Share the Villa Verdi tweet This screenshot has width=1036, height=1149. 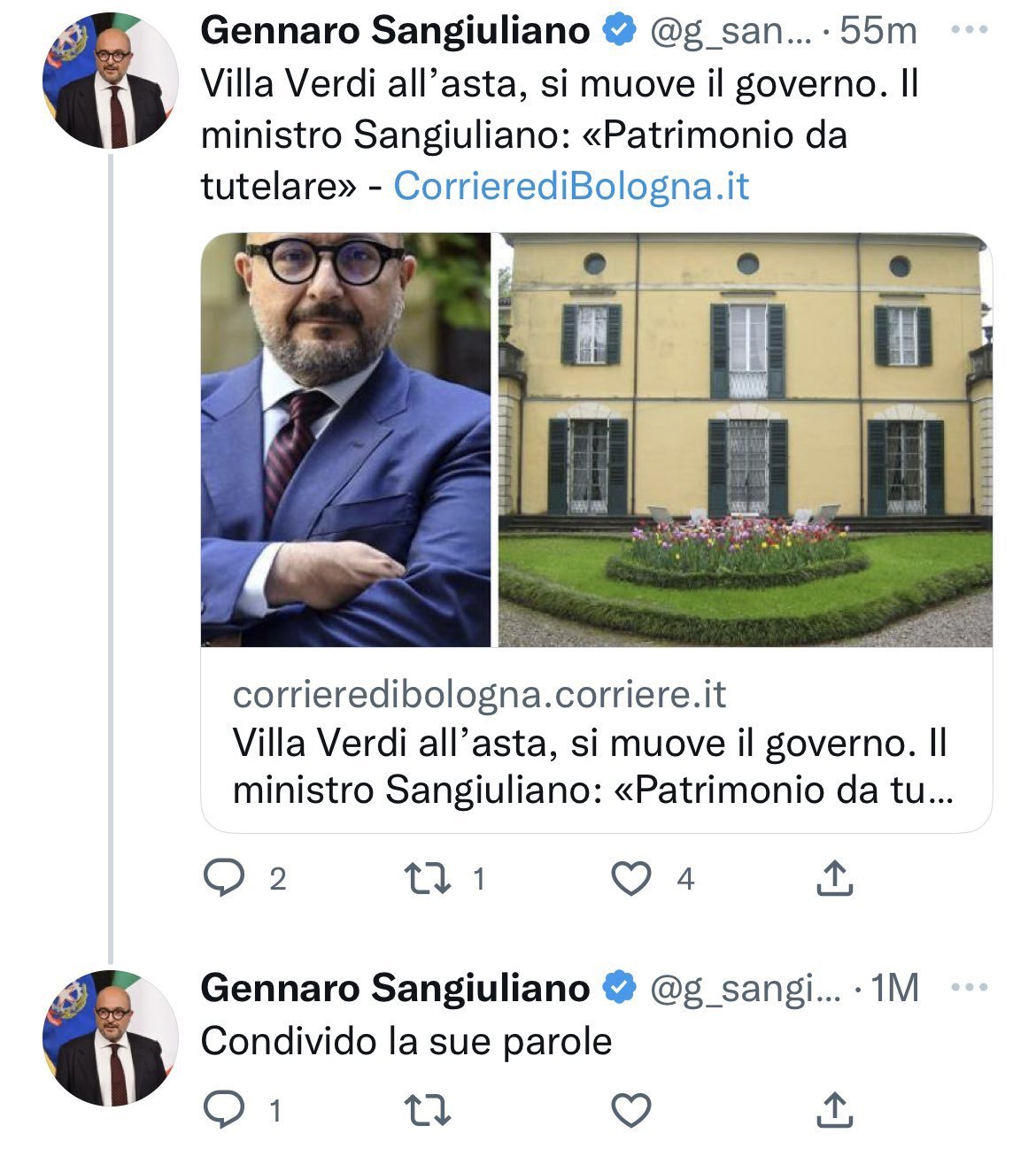point(833,878)
